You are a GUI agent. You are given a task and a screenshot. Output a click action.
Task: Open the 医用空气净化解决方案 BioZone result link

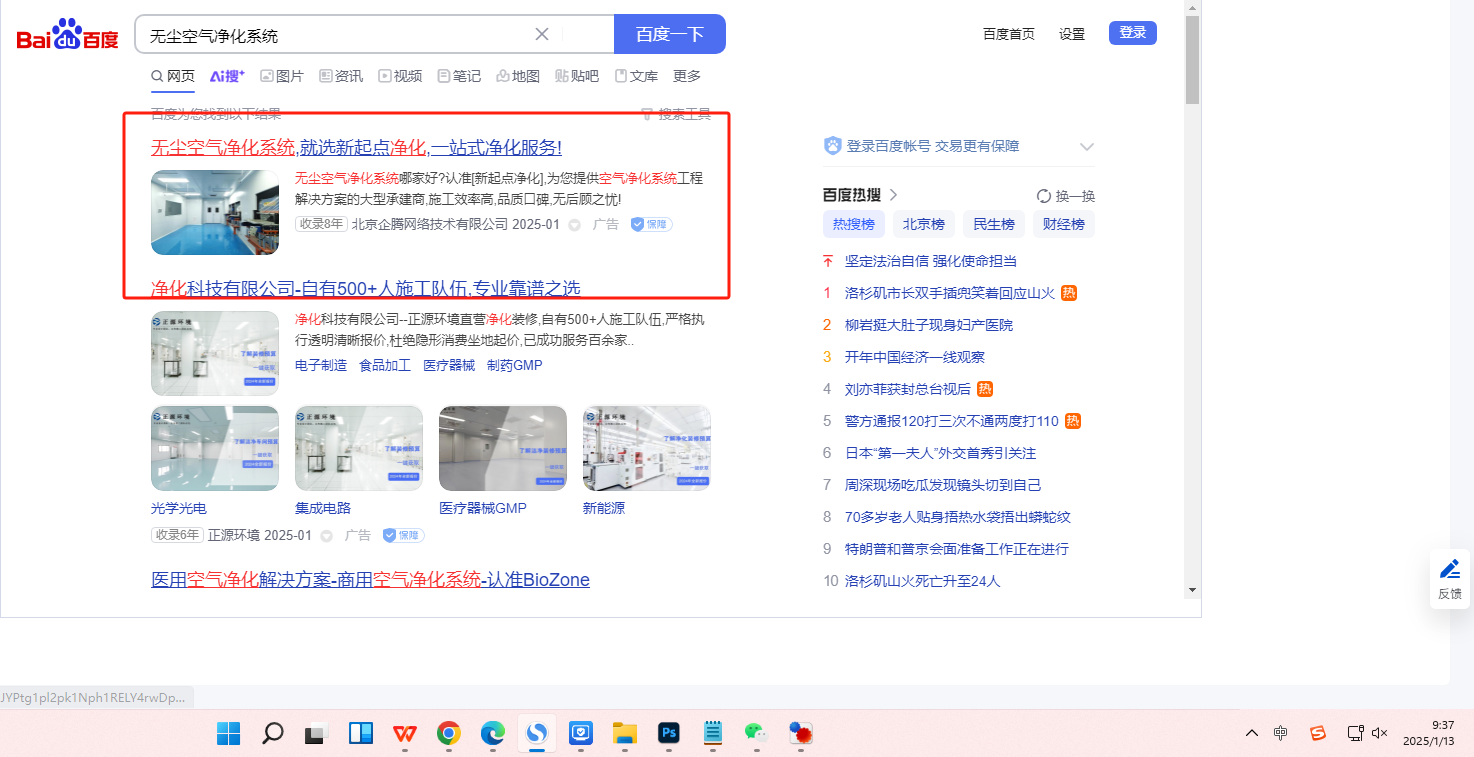370,580
